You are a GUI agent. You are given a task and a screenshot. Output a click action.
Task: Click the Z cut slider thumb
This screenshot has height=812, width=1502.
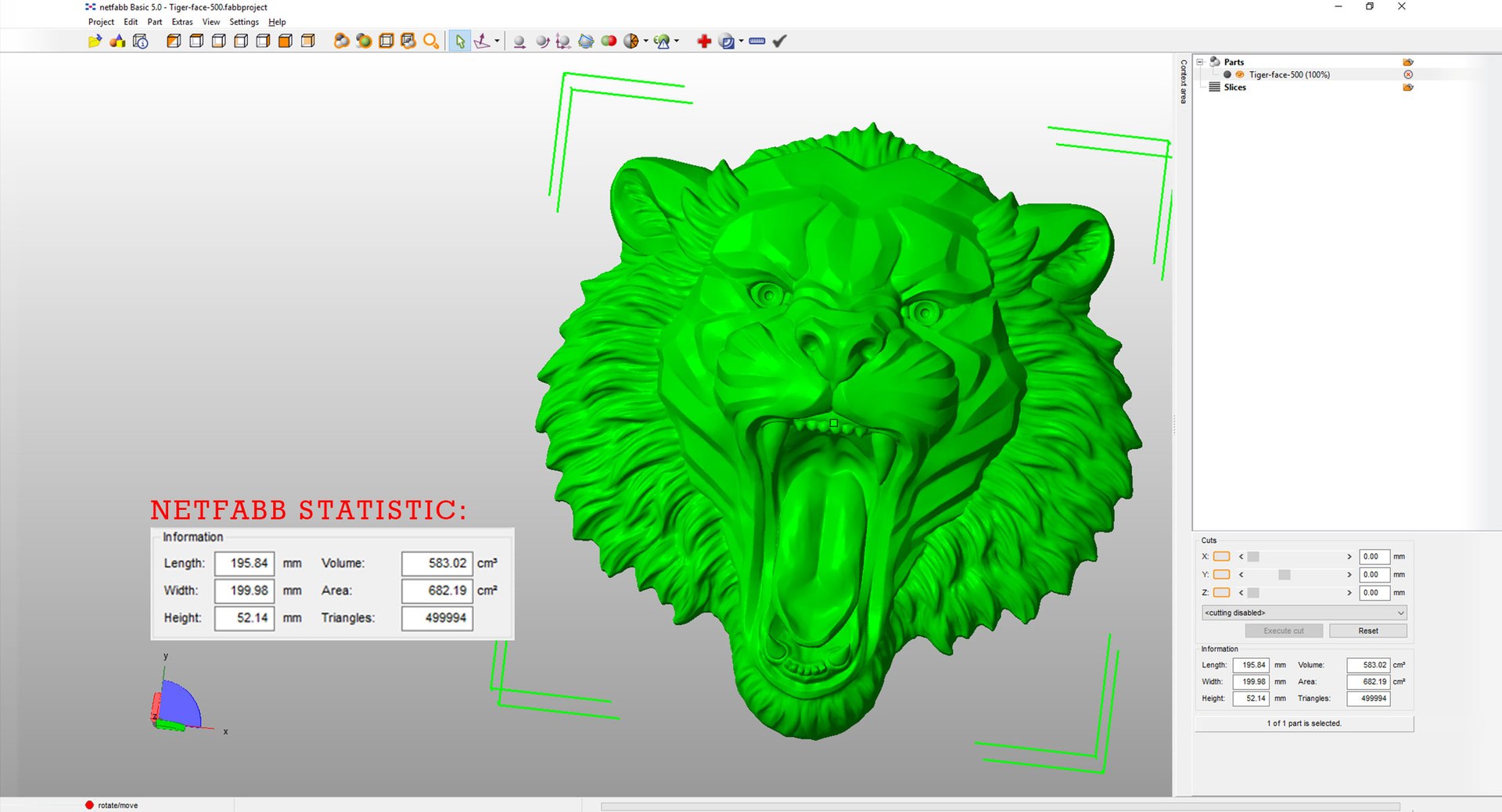point(1253,592)
